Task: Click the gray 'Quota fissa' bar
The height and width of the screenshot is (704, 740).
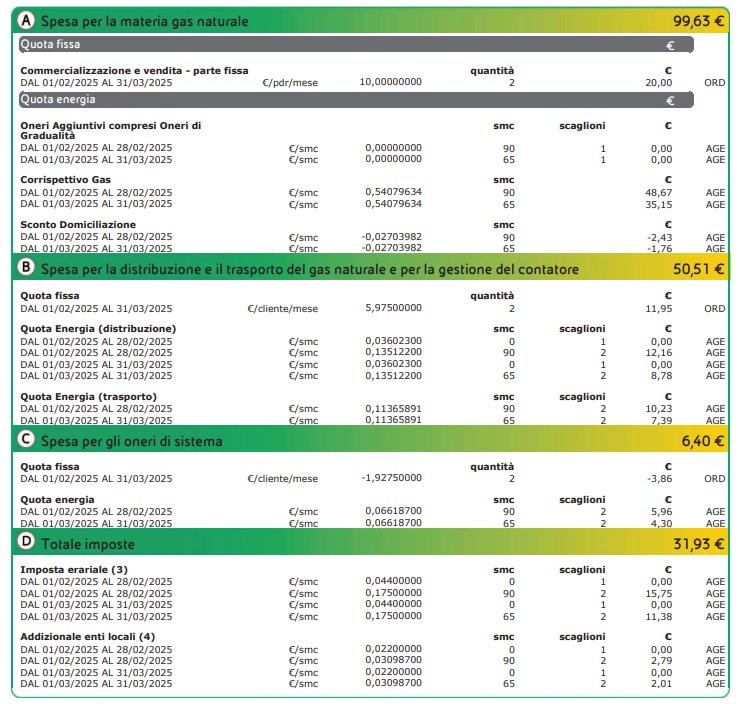Action: 356,44
